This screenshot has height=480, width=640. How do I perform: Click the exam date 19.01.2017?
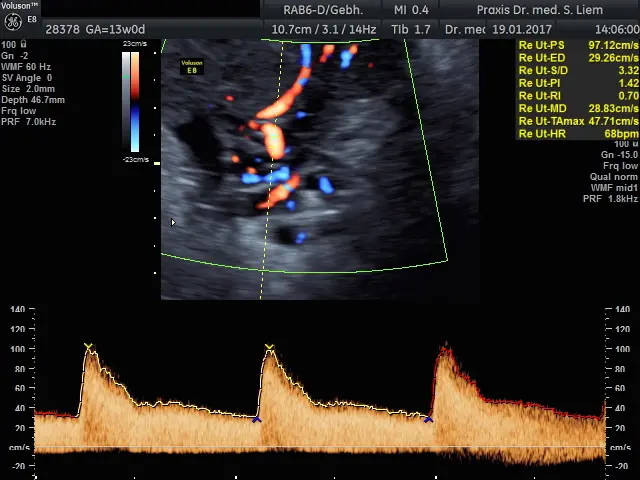522,30
